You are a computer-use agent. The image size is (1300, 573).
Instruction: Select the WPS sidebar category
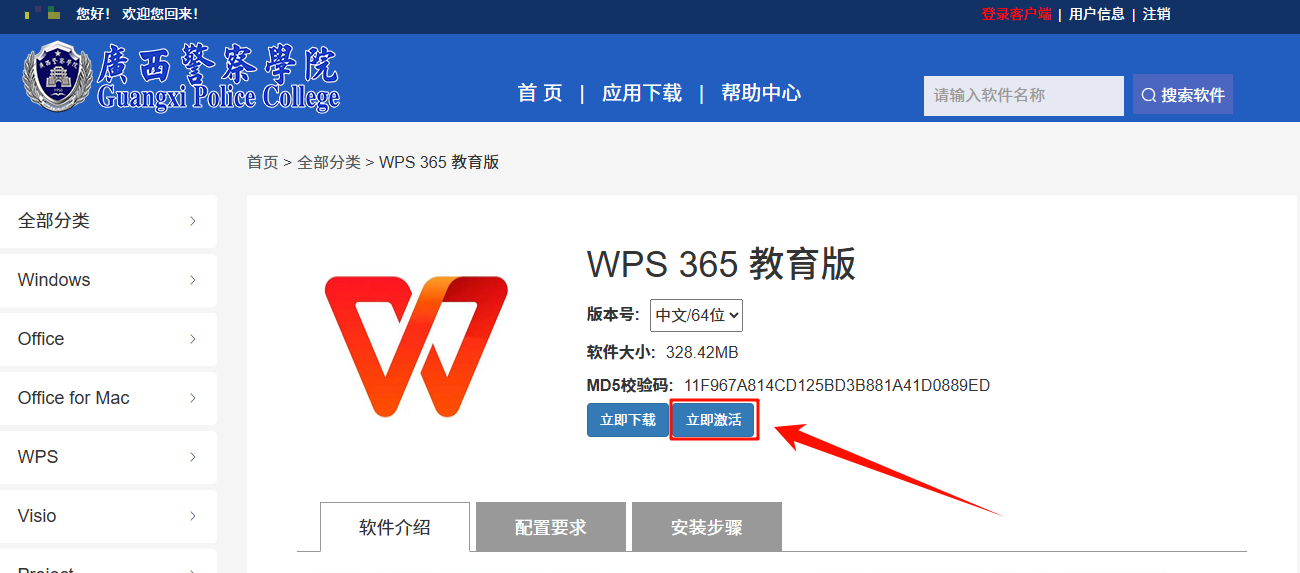point(108,457)
